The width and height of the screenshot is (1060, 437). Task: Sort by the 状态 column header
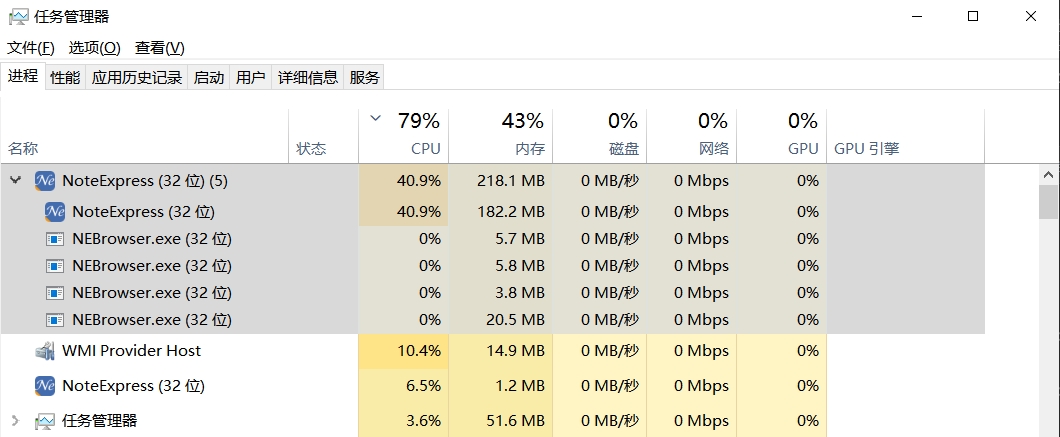tap(324, 136)
